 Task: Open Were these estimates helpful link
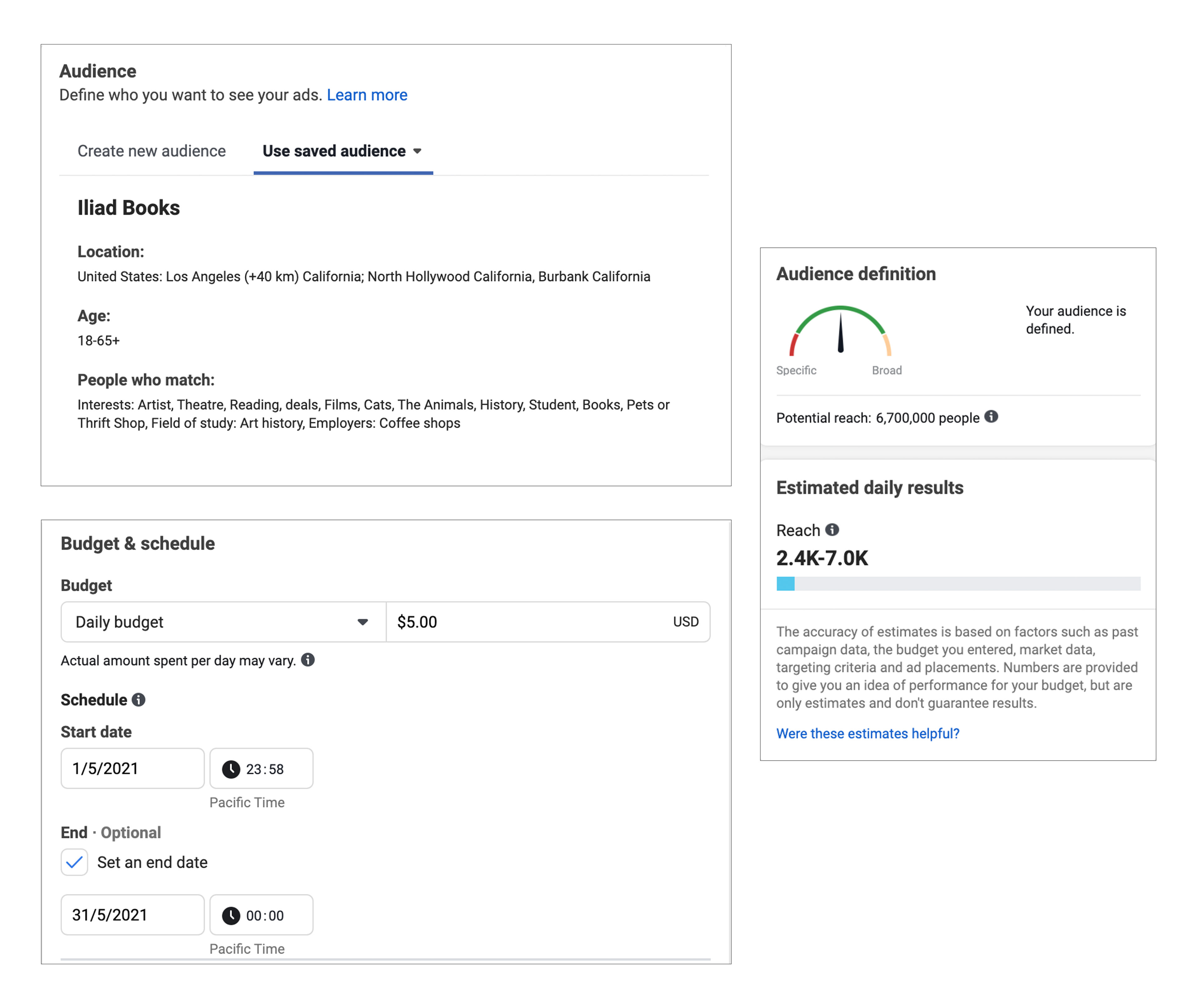[x=867, y=733]
